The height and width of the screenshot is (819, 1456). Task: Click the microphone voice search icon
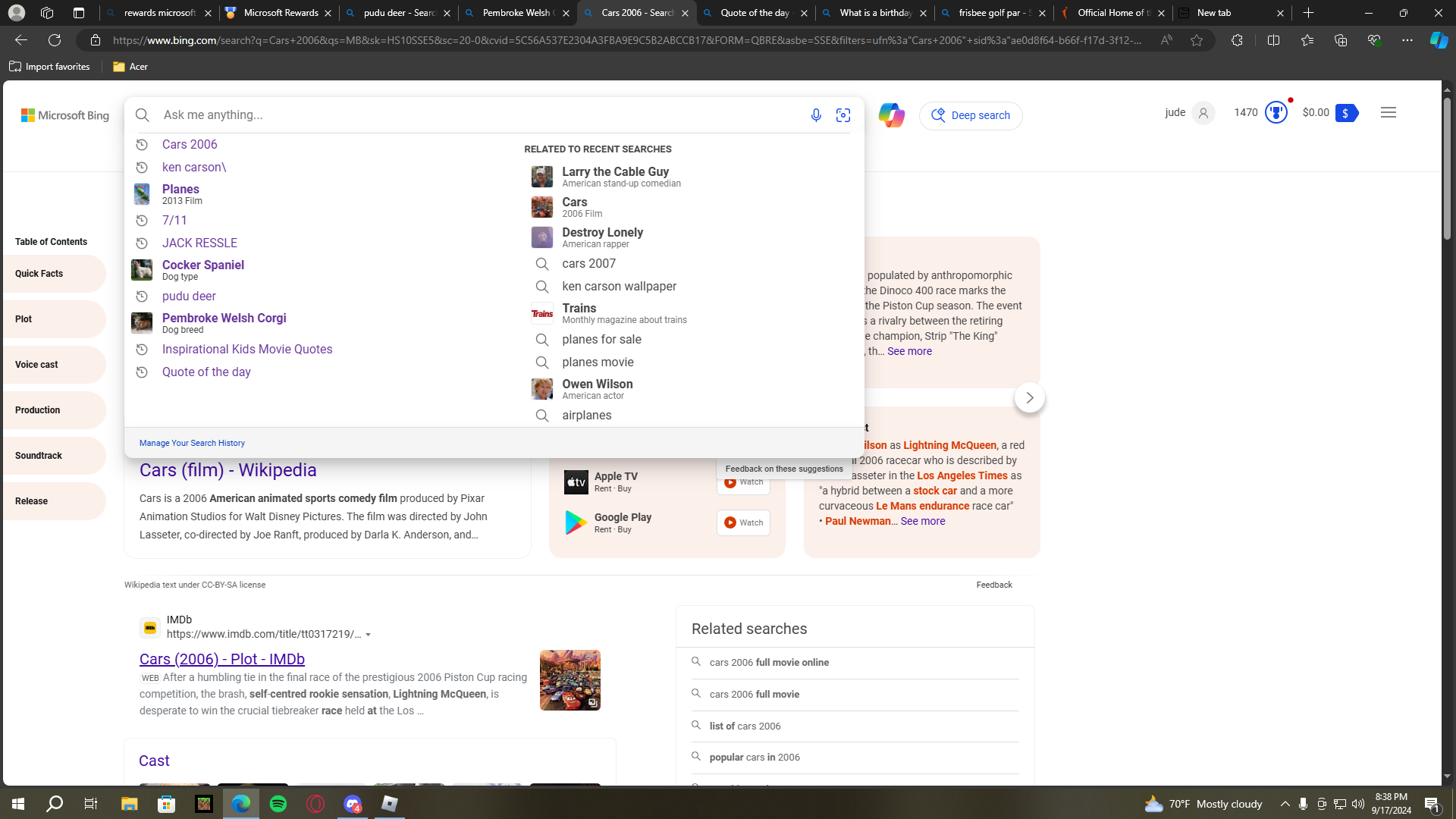click(x=816, y=115)
